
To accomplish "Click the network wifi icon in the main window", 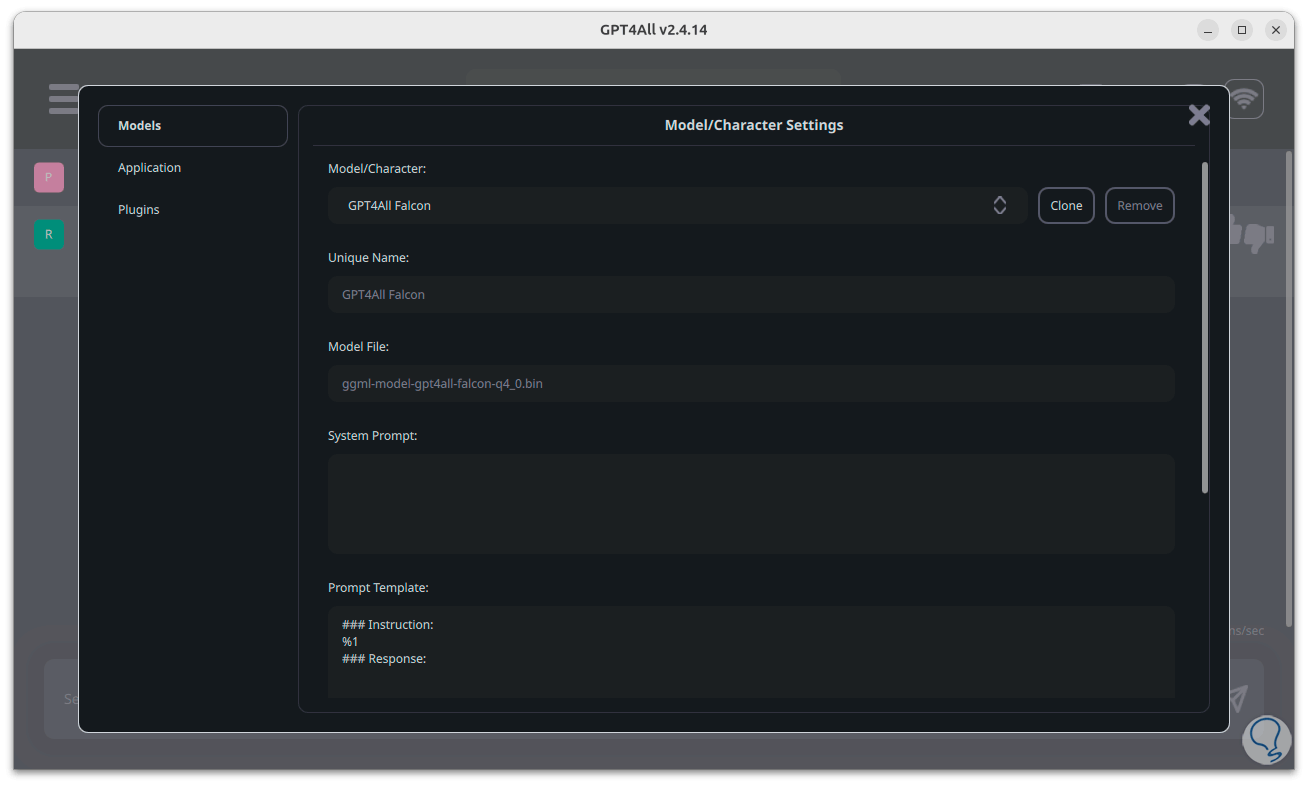I will tap(1244, 99).
